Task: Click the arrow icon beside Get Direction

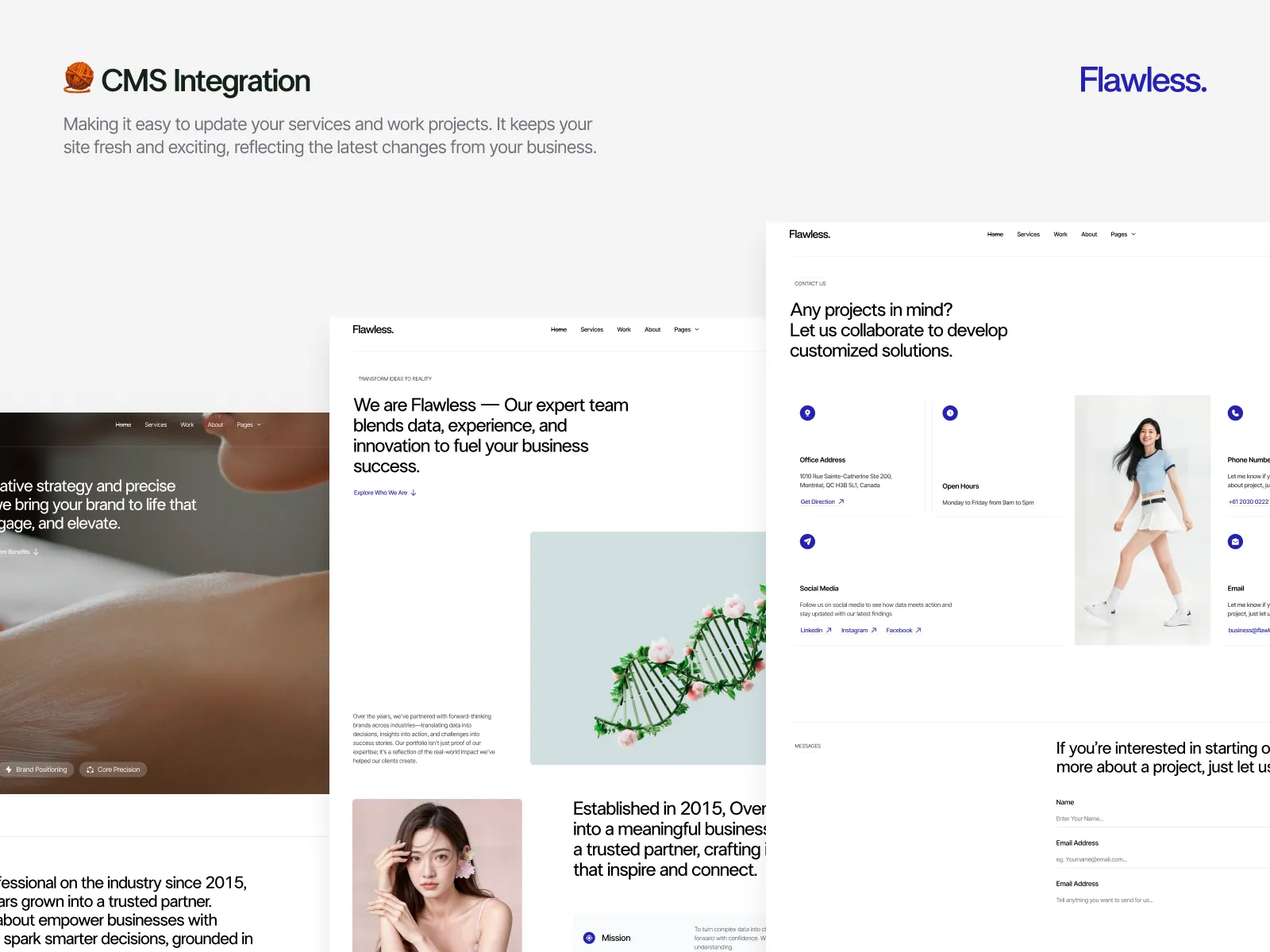Action: (x=841, y=501)
